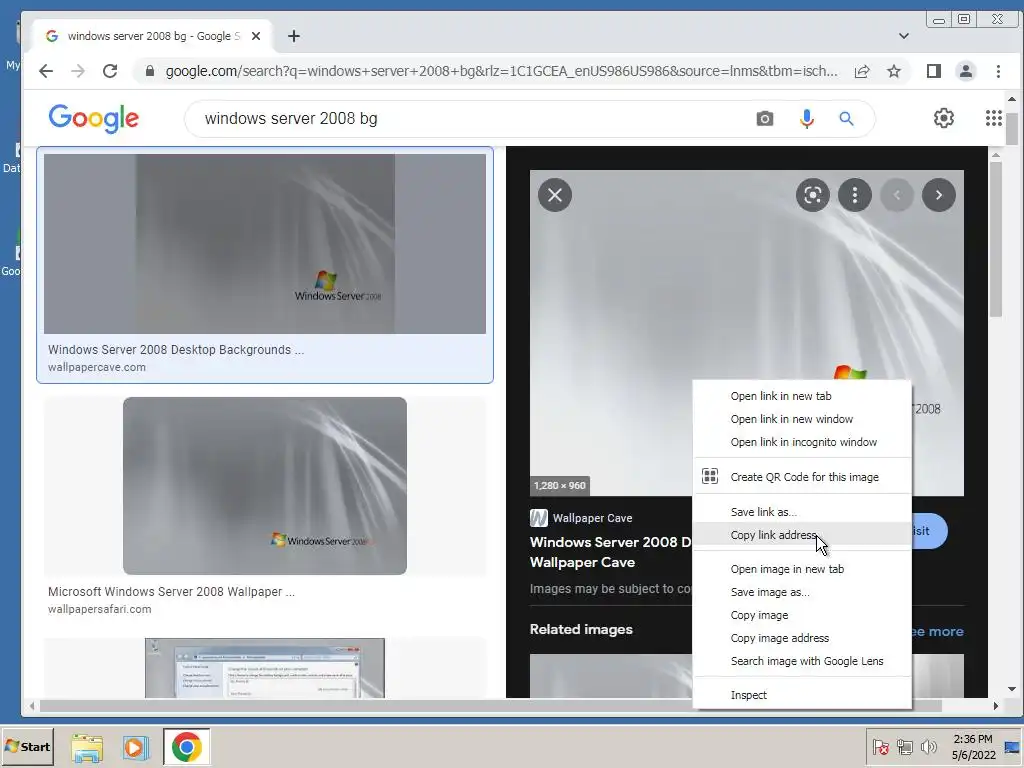Click in the Google search input field
The height and width of the screenshot is (768, 1024).
click(470, 119)
